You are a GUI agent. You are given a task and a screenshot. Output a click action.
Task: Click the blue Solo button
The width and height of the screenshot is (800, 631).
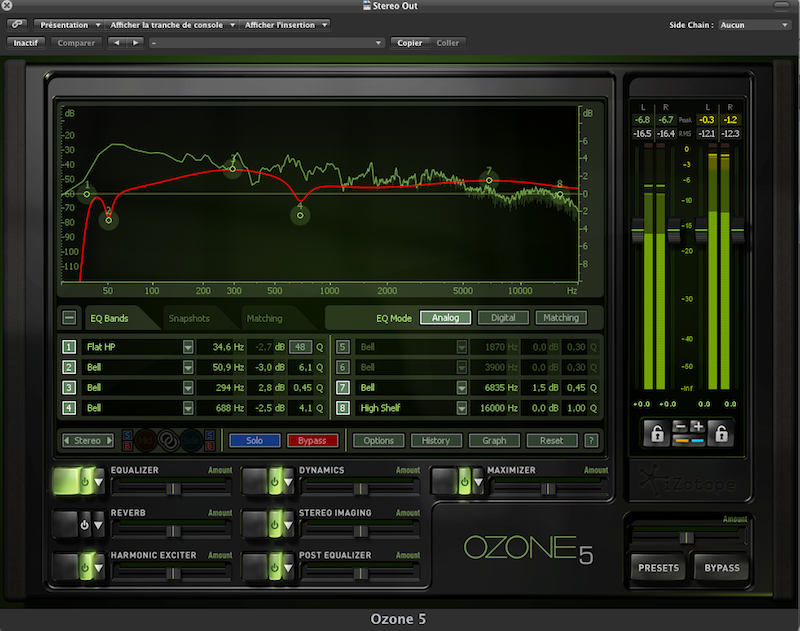[255, 440]
